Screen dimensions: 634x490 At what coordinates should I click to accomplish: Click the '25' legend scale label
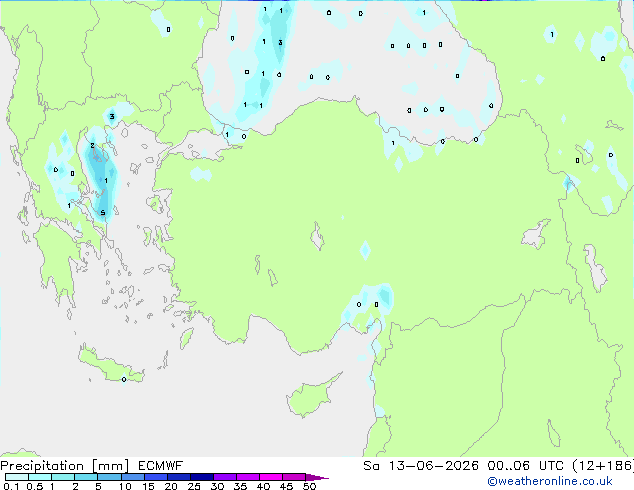click(194, 486)
